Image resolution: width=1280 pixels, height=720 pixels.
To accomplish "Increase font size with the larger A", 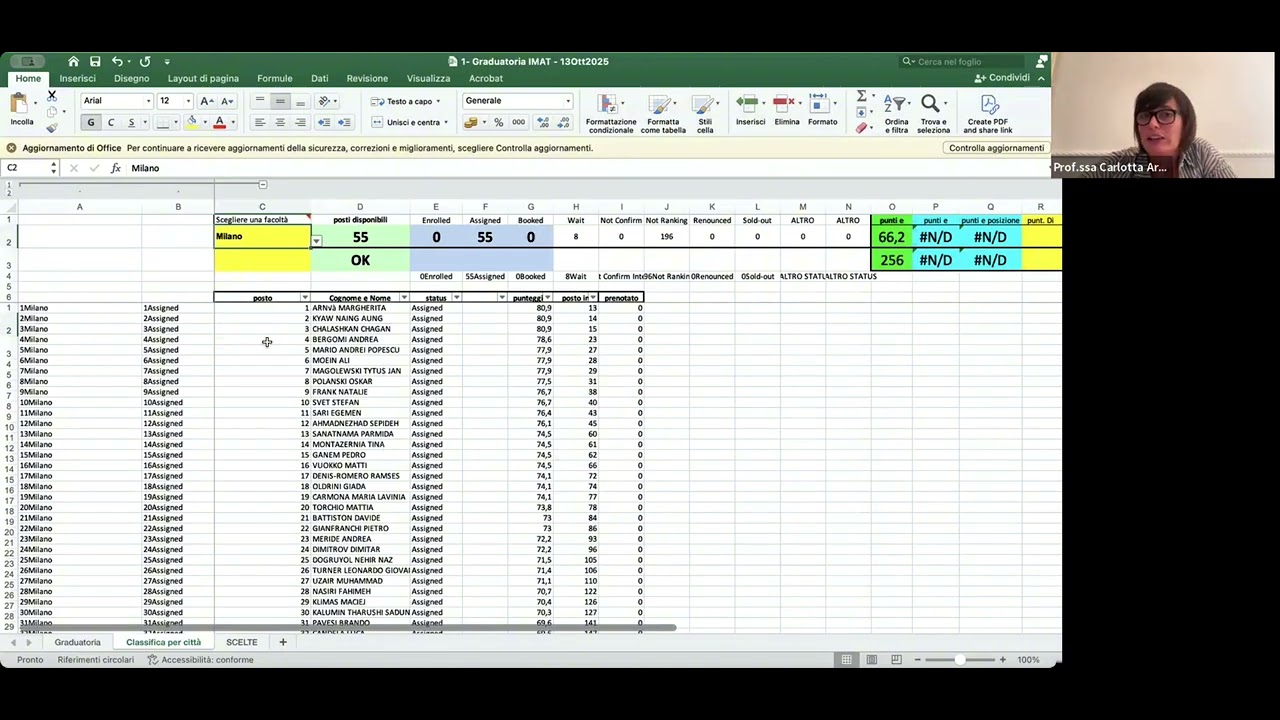I will 205,101.
